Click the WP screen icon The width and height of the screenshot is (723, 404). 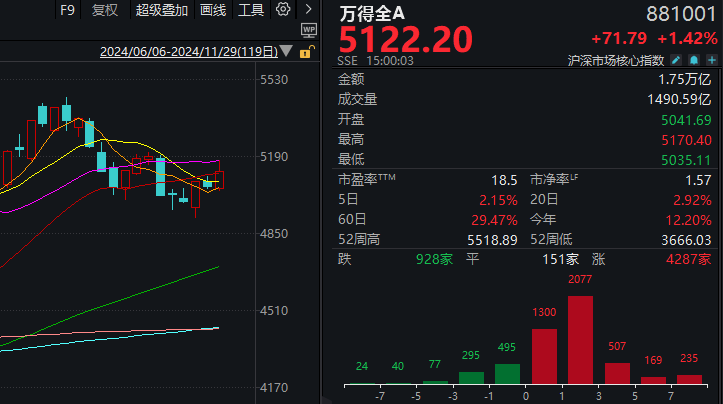click(x=308, y=30)
